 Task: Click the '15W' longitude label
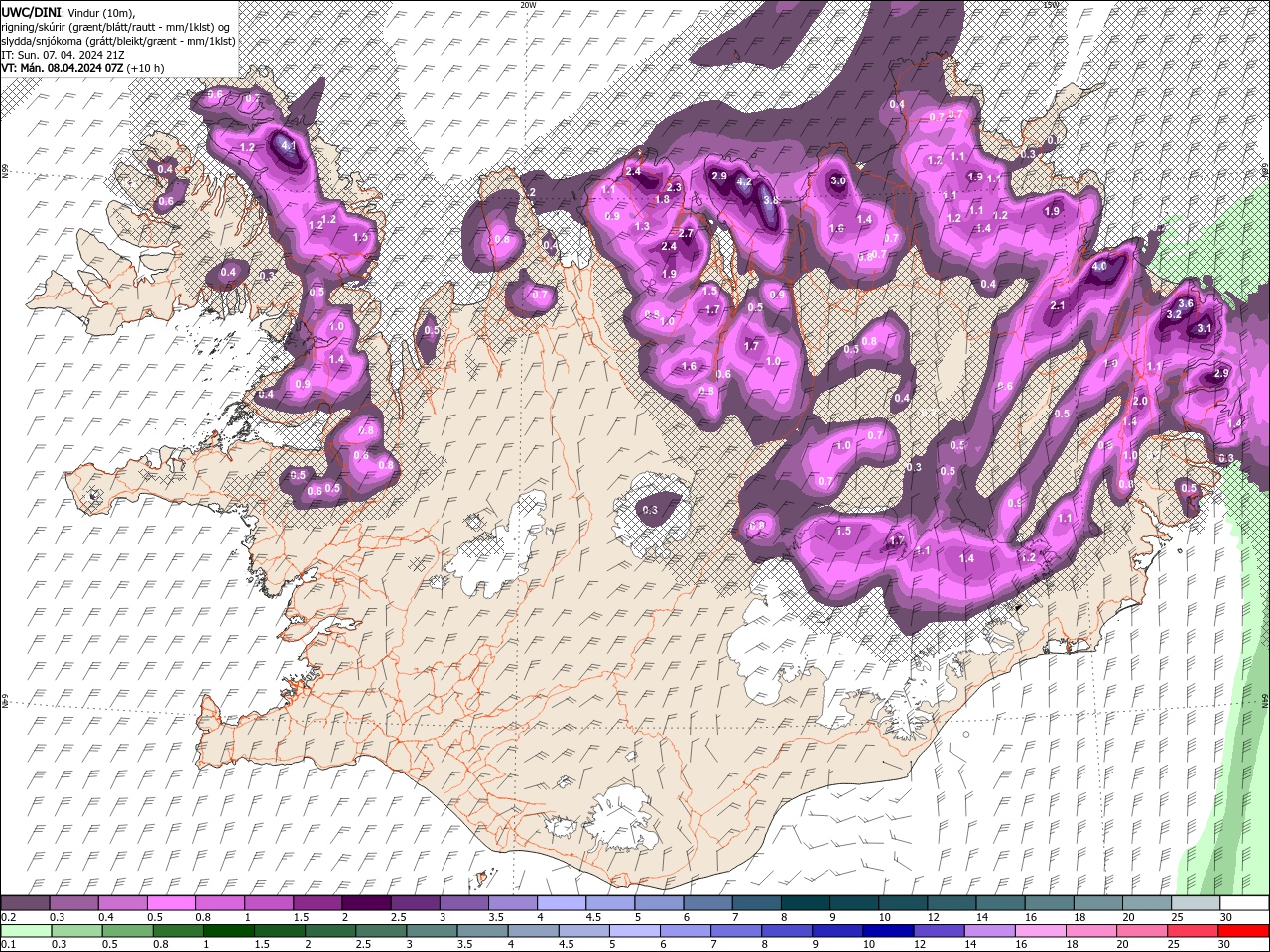click(x=1051, y=5)
